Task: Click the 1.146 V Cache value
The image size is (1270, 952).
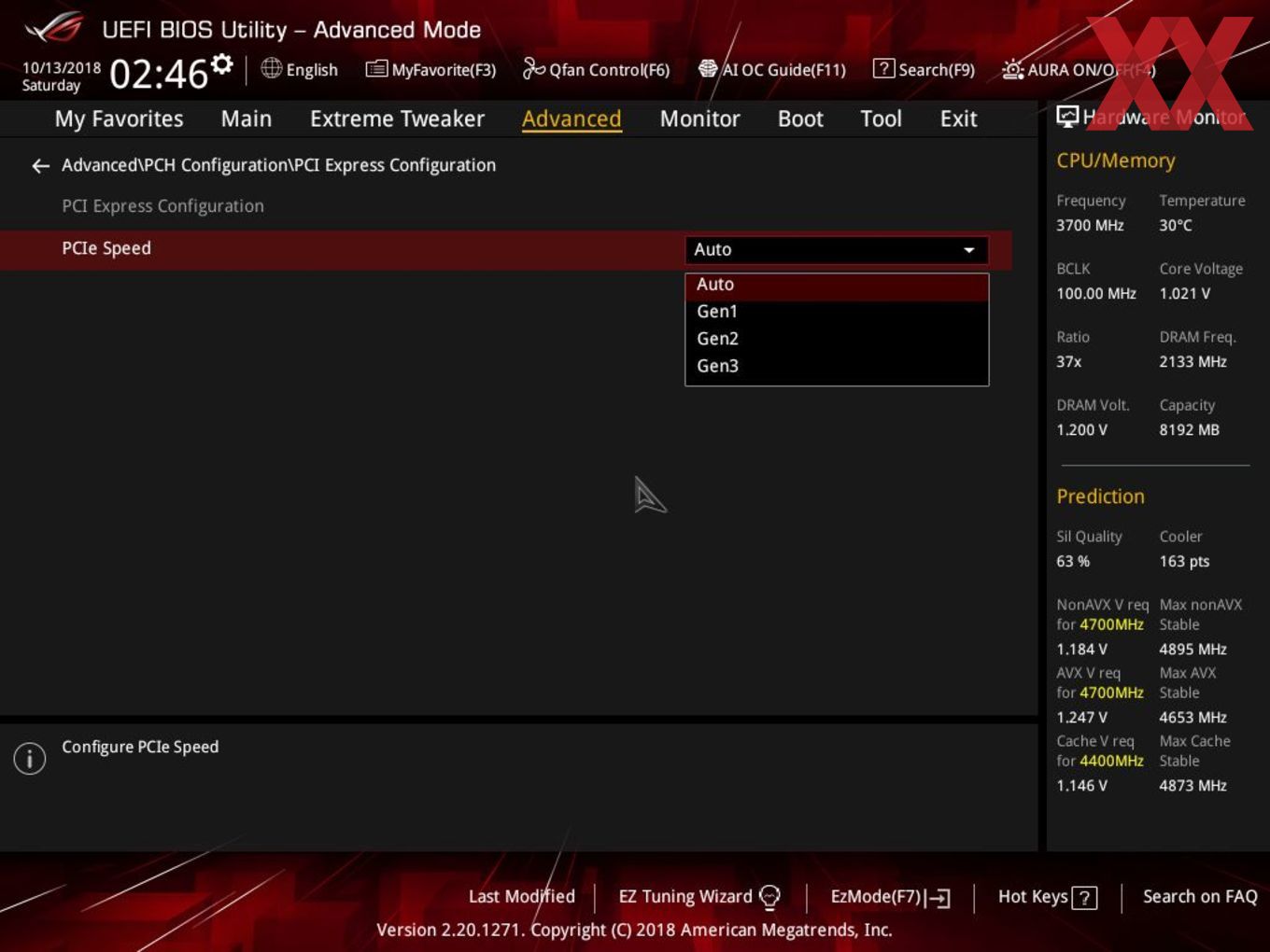Action: (1081, 785)
